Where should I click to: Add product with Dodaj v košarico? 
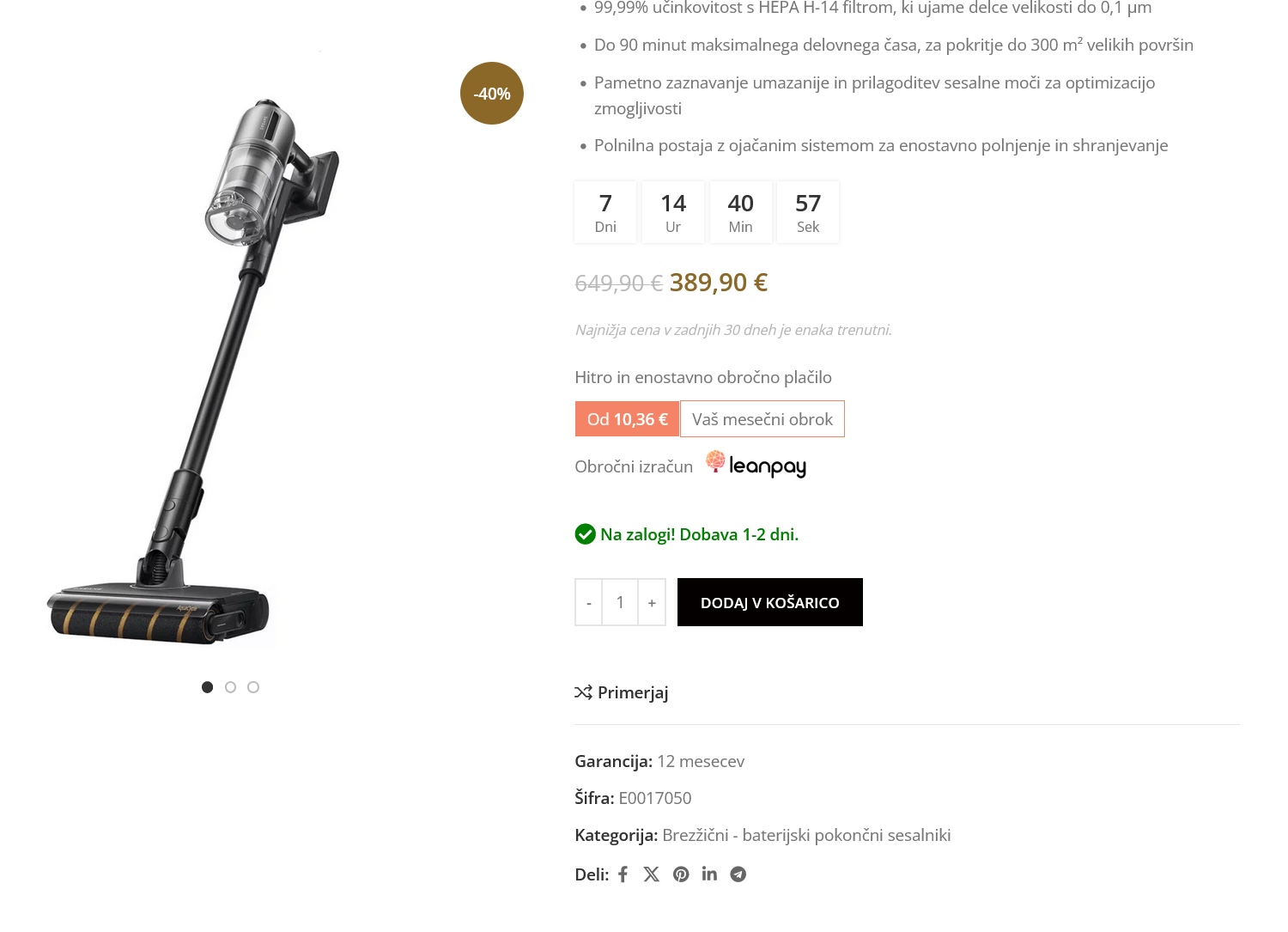coord(769,602)
